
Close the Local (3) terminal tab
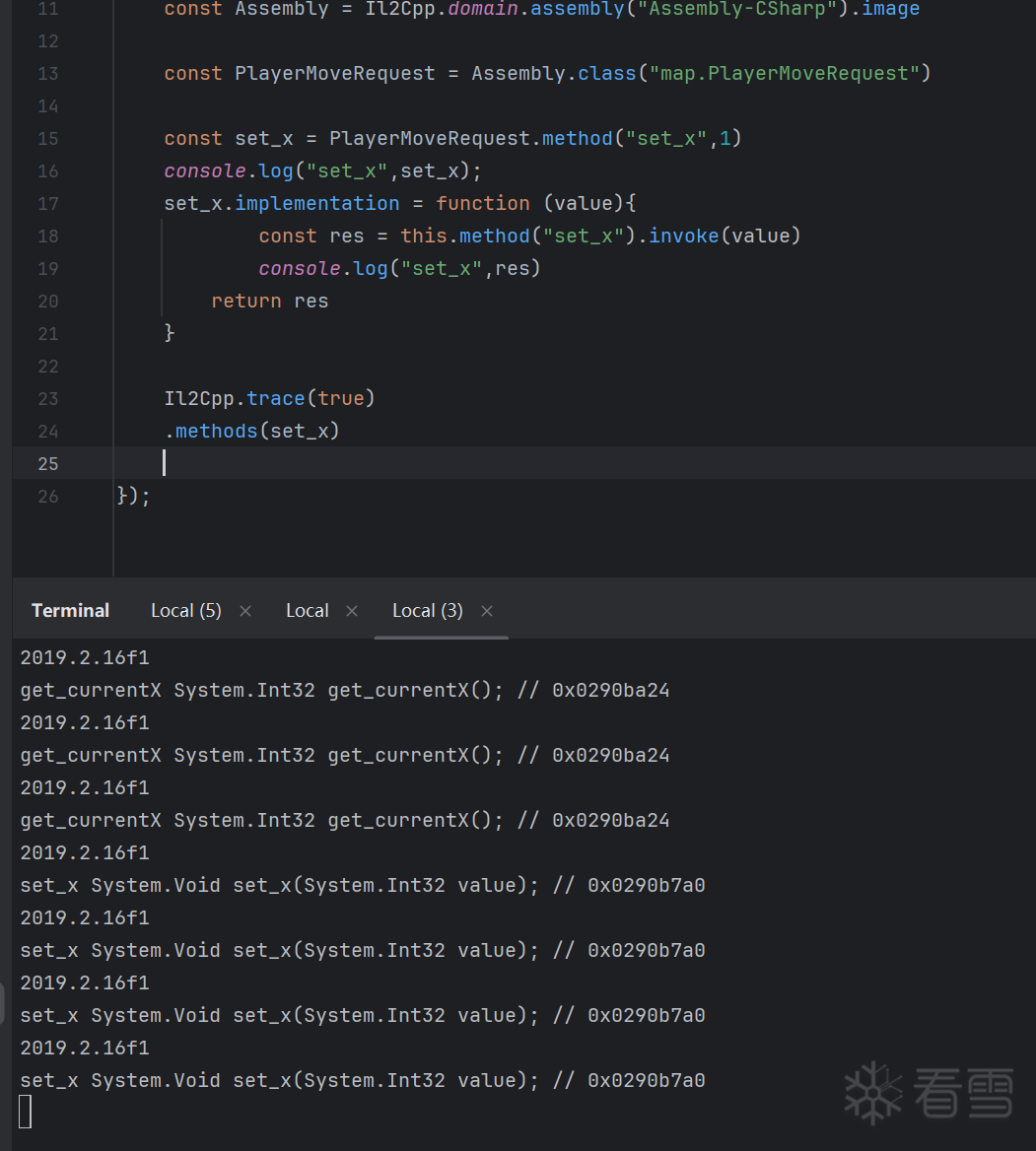[487, 611]
